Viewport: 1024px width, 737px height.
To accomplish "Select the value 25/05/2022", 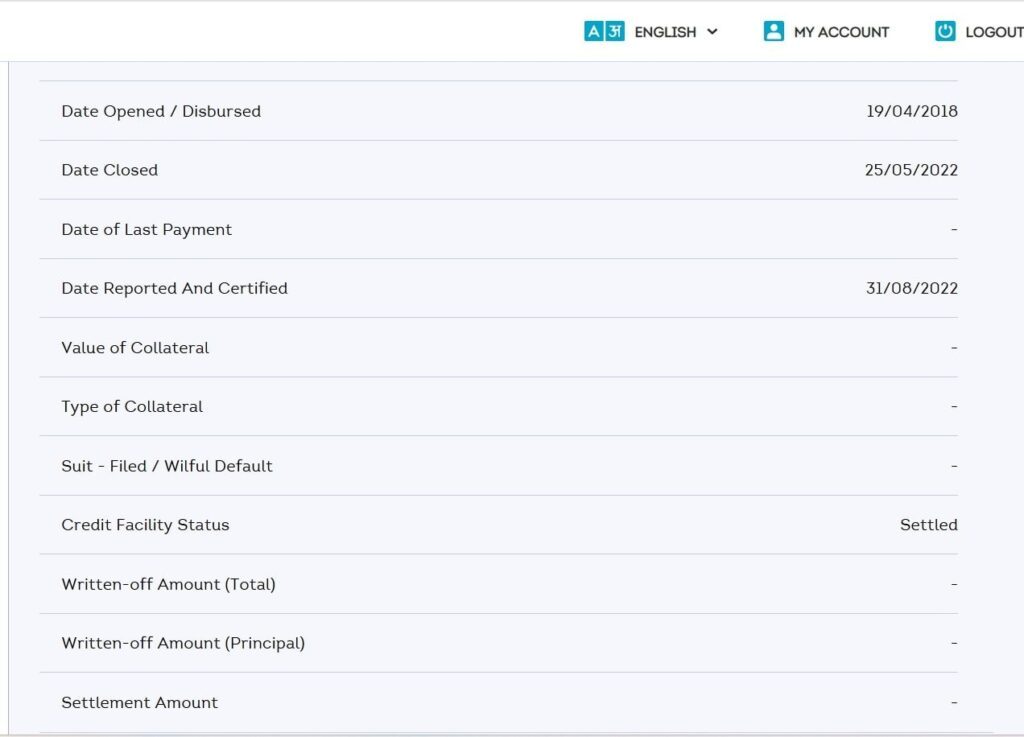I will click(x=911, y=170).
